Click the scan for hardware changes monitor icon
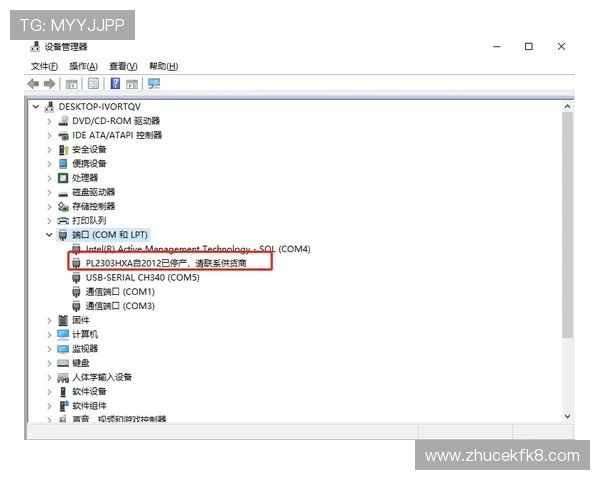This screenshot has height=480, width=600. tap(154, 83)
